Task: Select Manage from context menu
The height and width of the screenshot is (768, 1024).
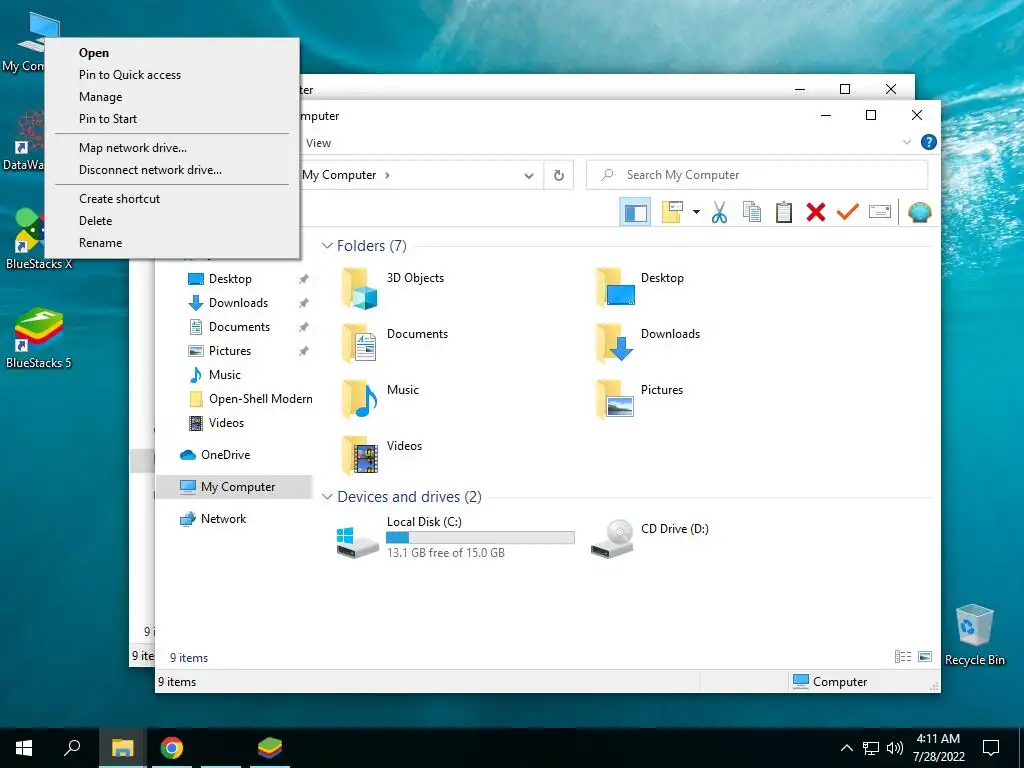Action: [172, 97]
